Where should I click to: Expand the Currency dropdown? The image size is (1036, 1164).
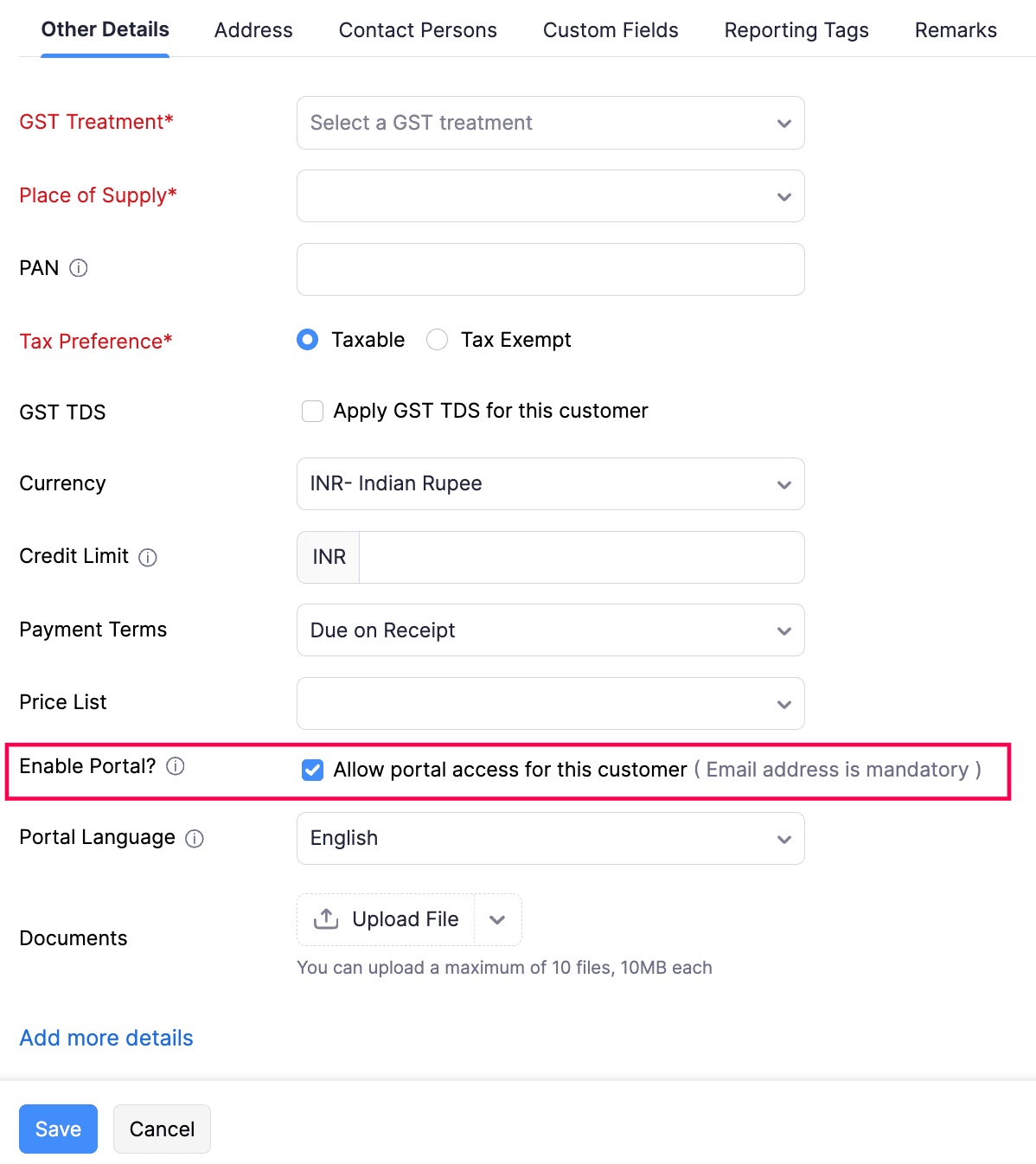pos(550,484)
